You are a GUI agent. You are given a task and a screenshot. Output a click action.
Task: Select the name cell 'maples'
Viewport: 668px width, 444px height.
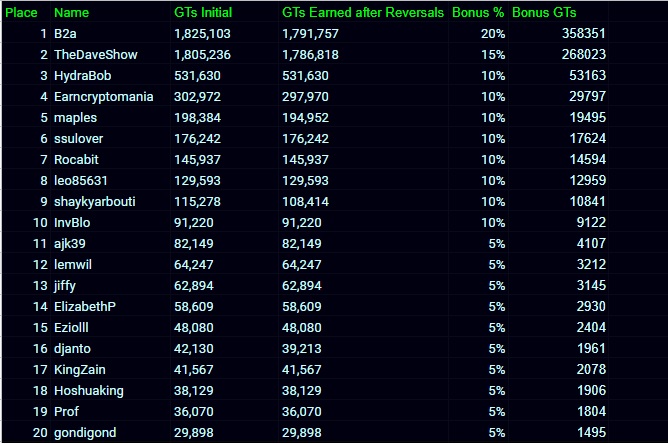(x=75, y=118)
